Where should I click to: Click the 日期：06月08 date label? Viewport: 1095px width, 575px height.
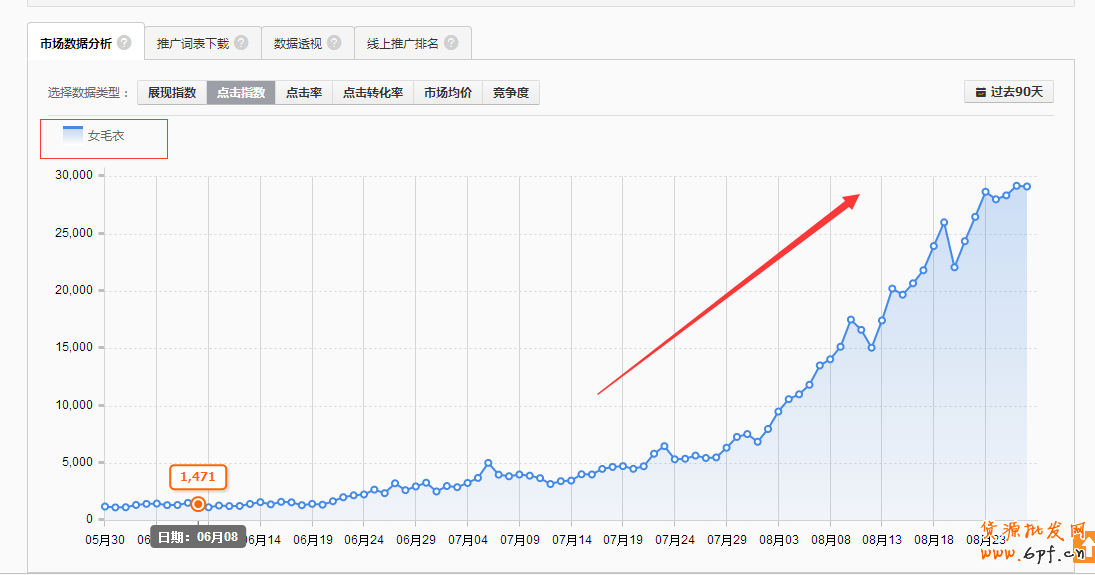click(x=198, y=538)
